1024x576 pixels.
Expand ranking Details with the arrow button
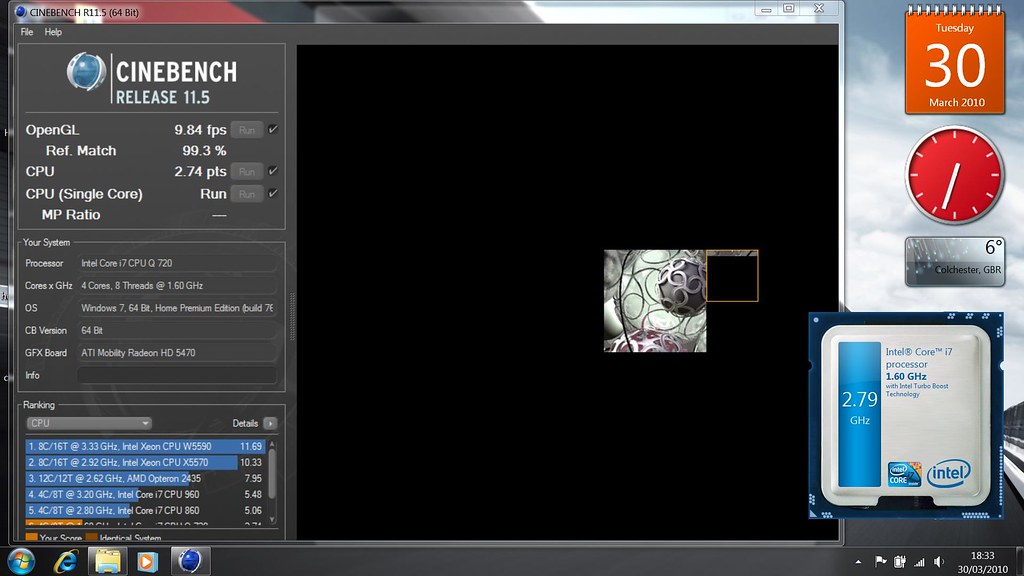pos(270,423)
